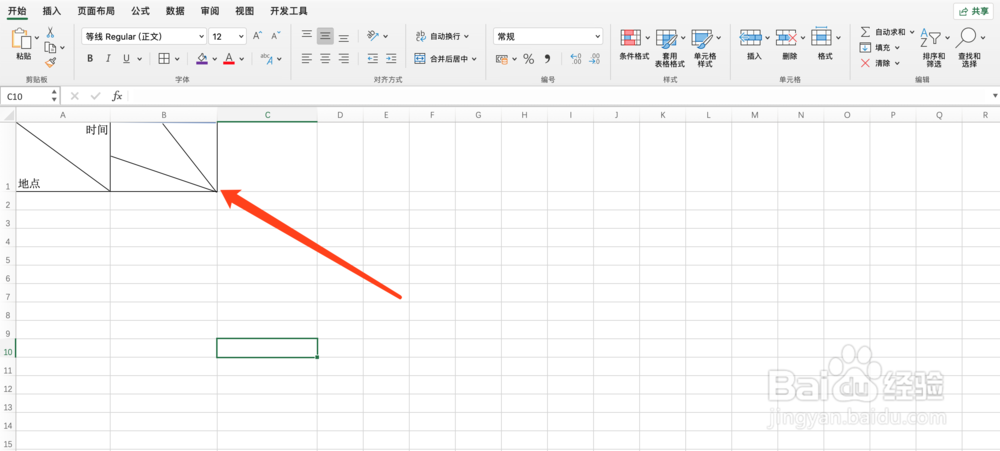Open 排序和筛选 sort and filter
The image size is (1000, 451).
(934, 48)
